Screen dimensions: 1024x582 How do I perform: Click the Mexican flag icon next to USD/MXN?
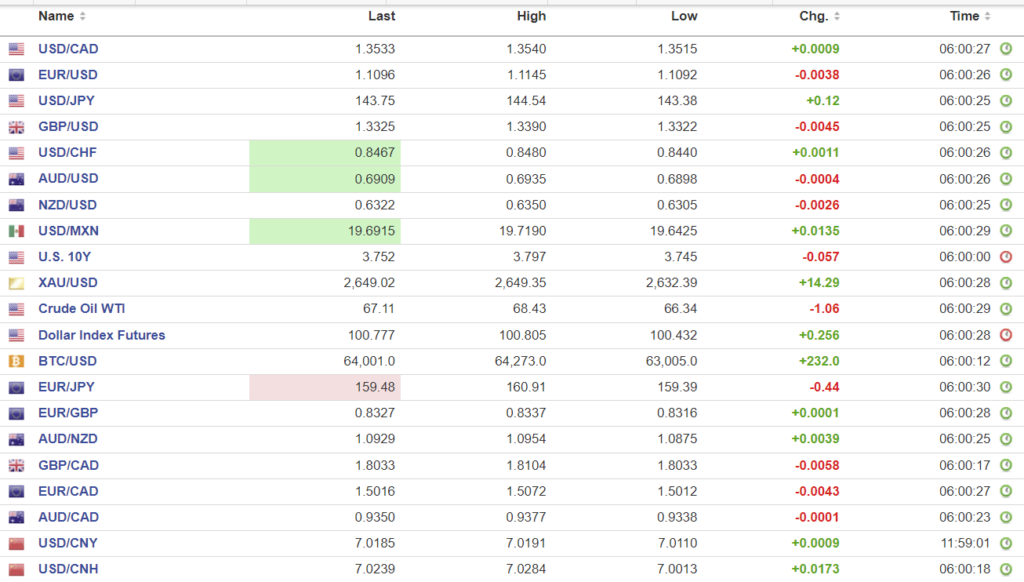pyautogui.click(x=16, y=231)
